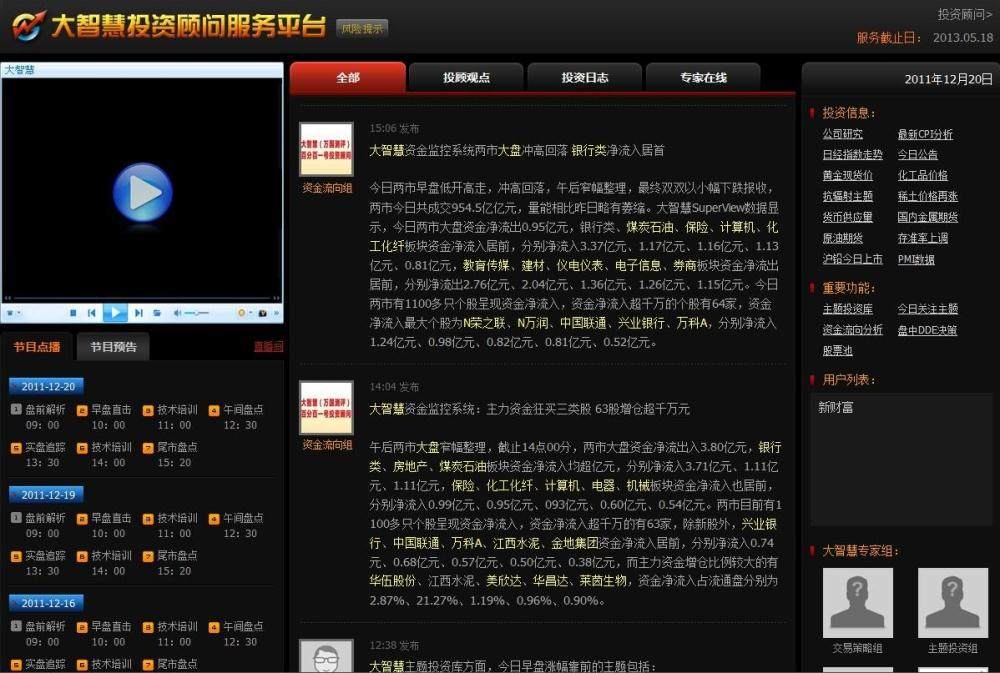
Task: Click the 风险提示 button by the logo
Action: [362, 29]
